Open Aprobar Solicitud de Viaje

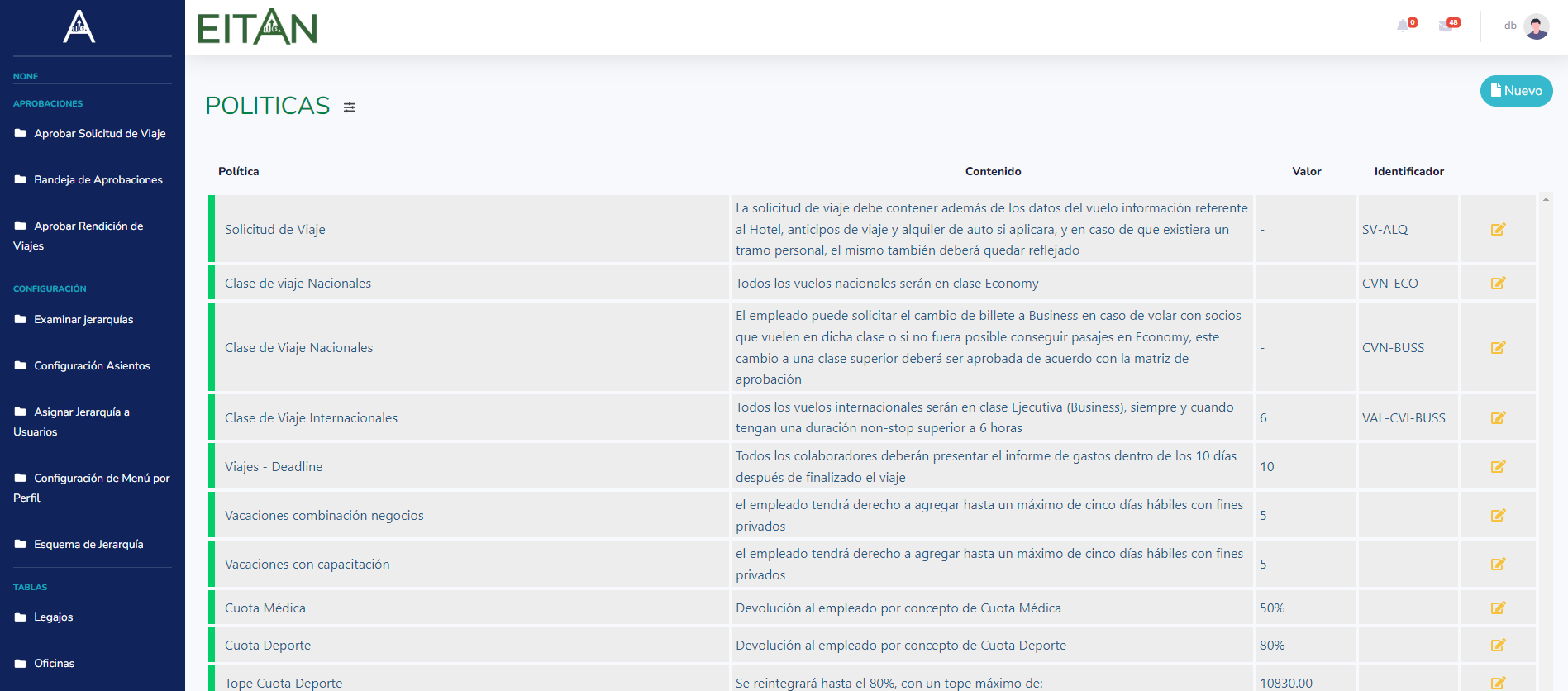click(99, 134)
